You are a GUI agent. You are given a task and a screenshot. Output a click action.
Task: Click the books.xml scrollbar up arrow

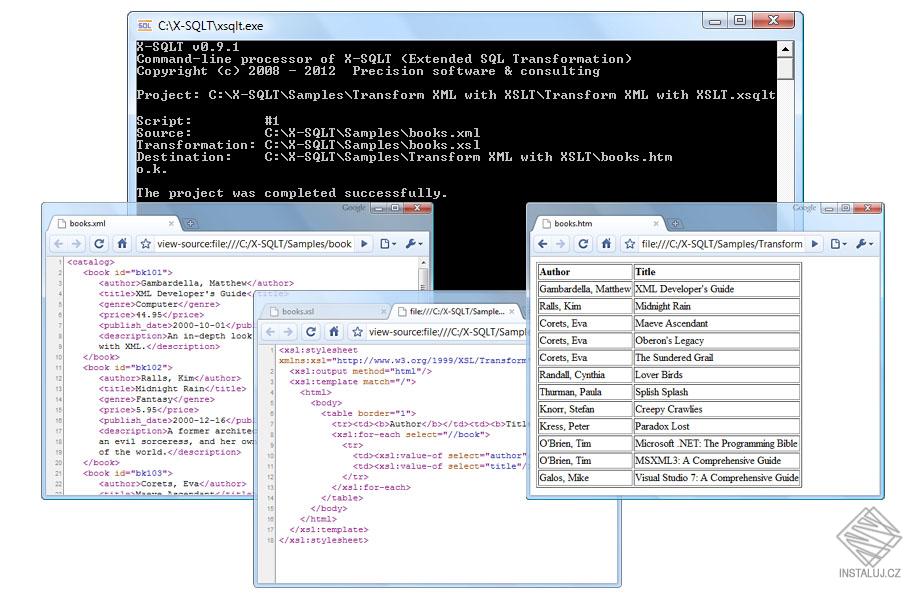tap(424, 263)
